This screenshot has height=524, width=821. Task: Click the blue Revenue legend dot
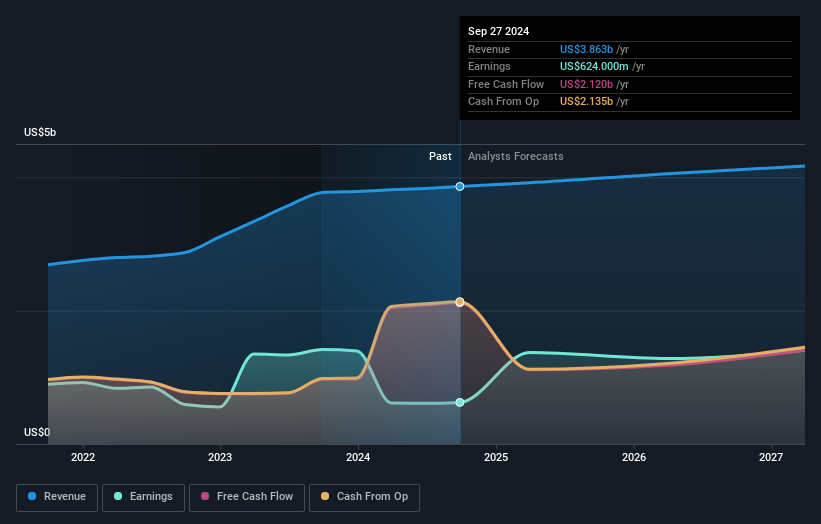tap(32, 496)
